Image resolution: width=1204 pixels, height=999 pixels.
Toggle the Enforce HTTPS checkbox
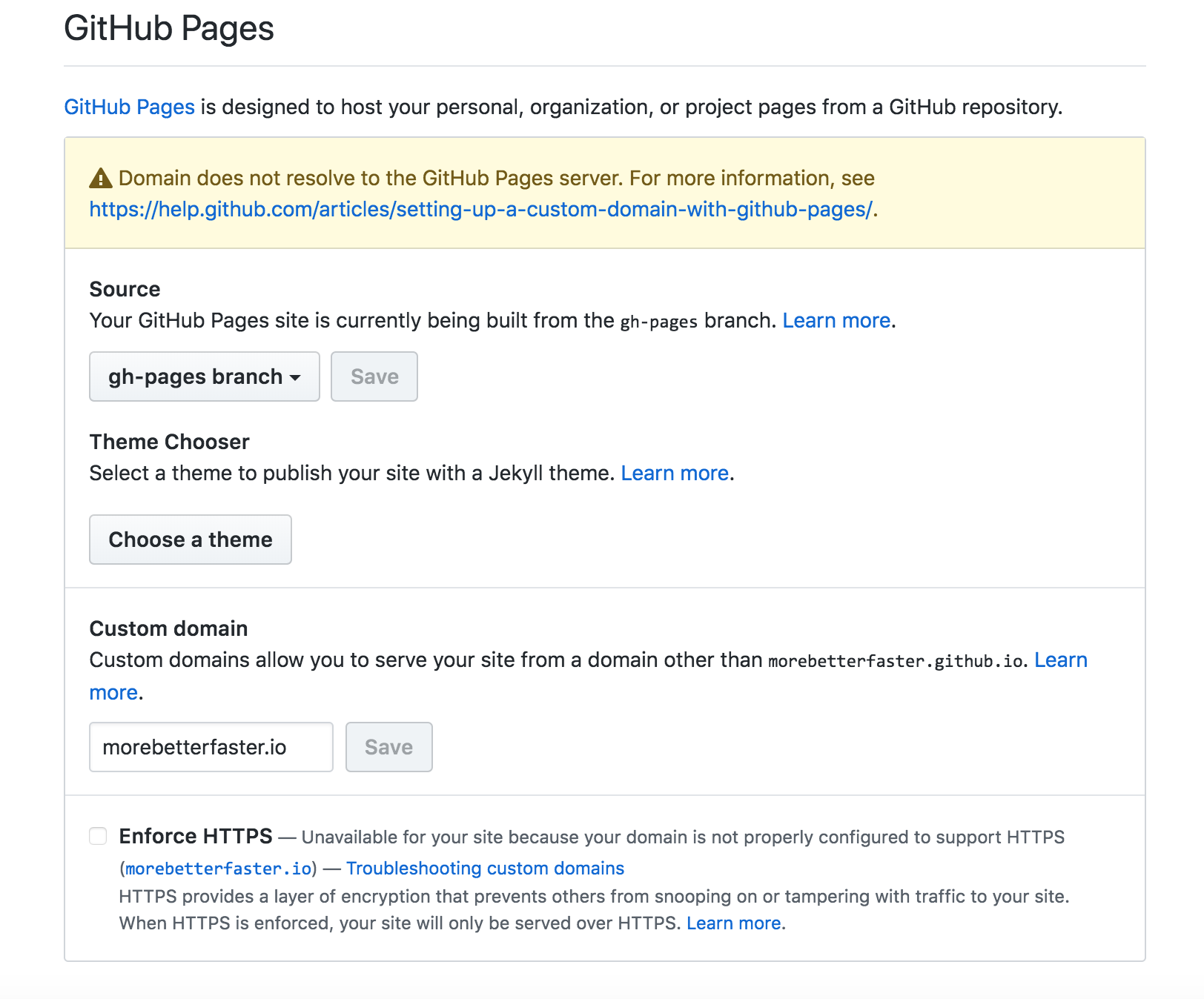point(98,836)
